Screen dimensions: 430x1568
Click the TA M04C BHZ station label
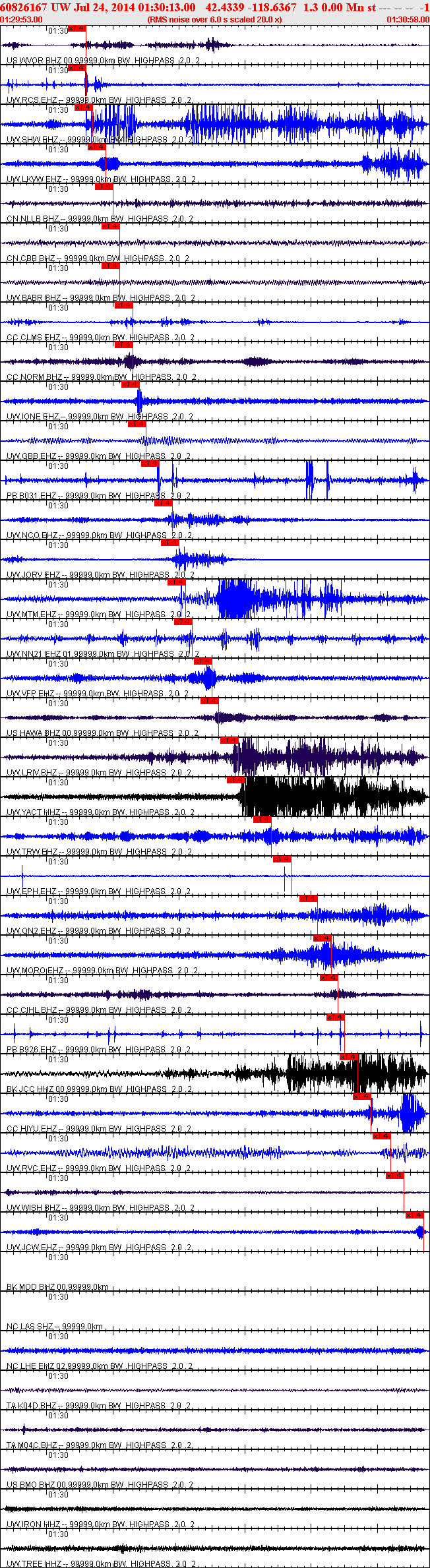(99, 1445)
